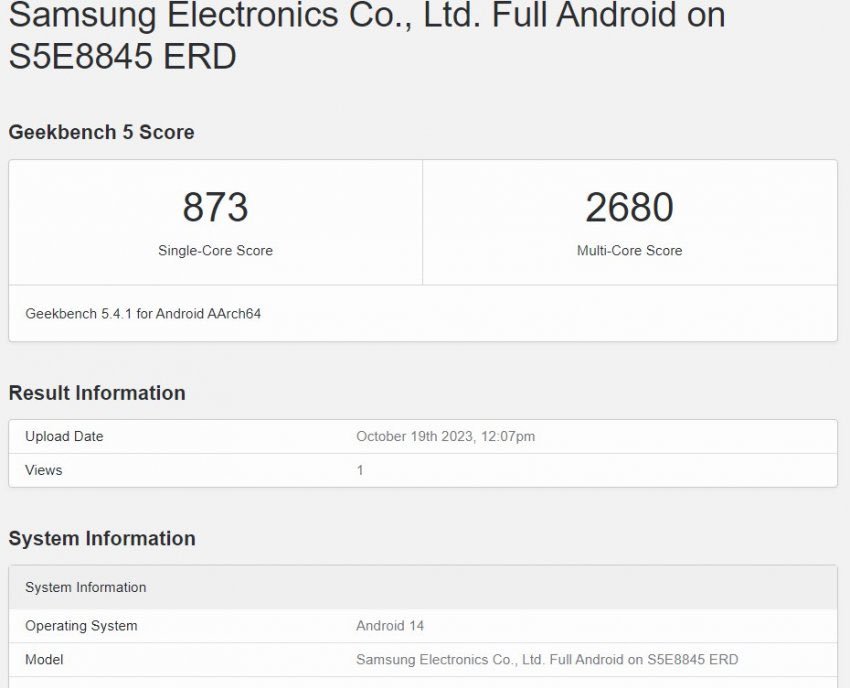Viewport: 850px width, 688px height.
Task: Click the Geekbench 5 Score heading
Action: pyautogui.click(x=101, y=132)
